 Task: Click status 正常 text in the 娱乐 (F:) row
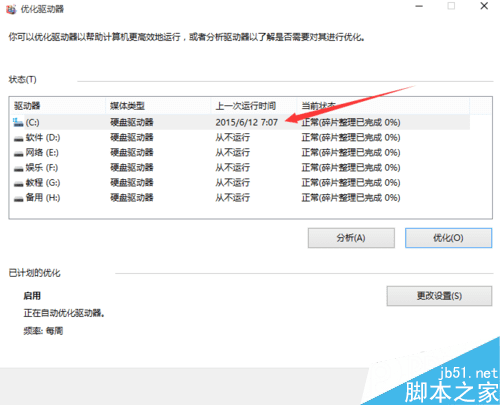point(351,167)
